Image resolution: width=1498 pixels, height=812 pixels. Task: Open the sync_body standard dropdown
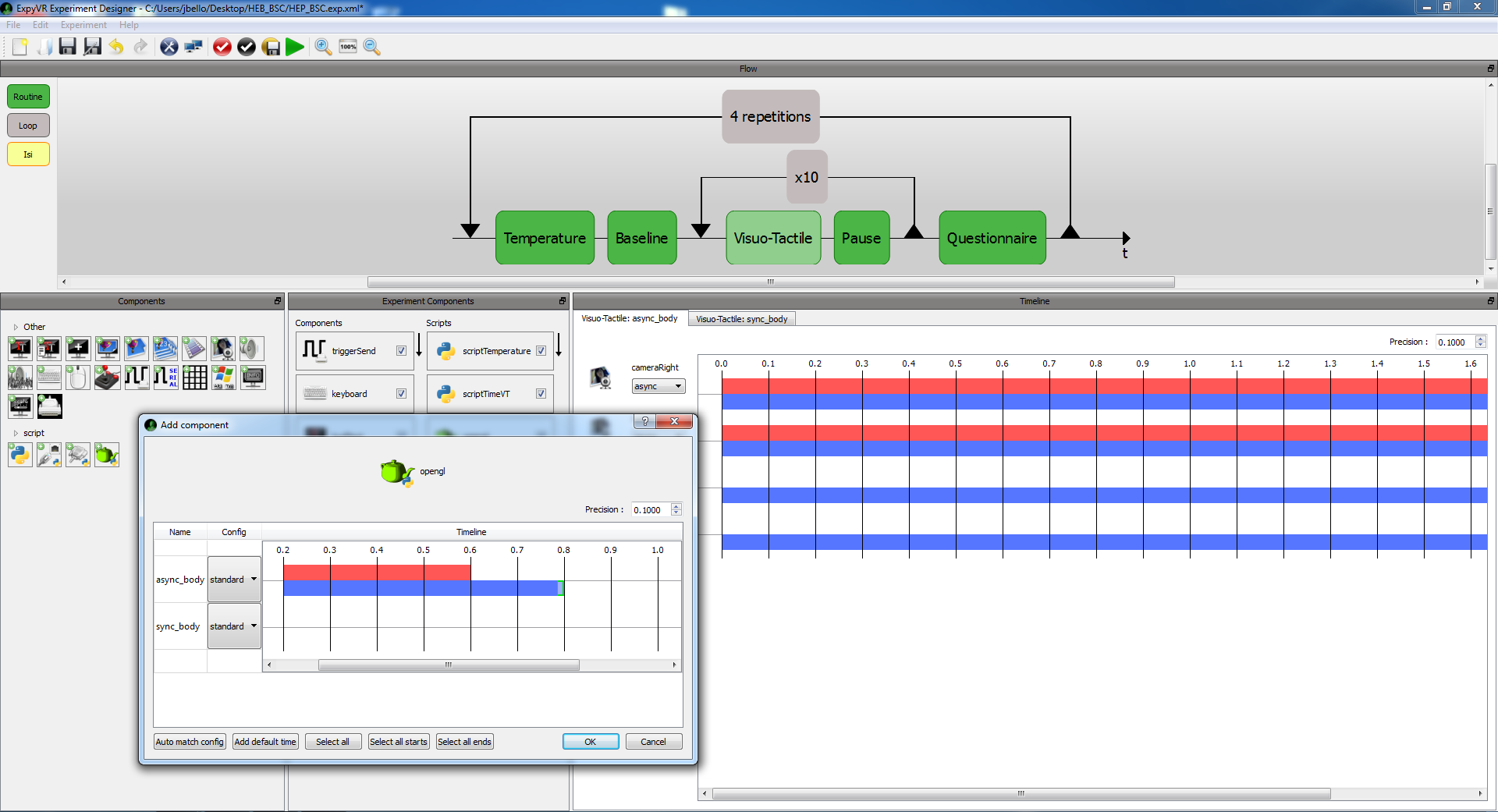(234, 626)
